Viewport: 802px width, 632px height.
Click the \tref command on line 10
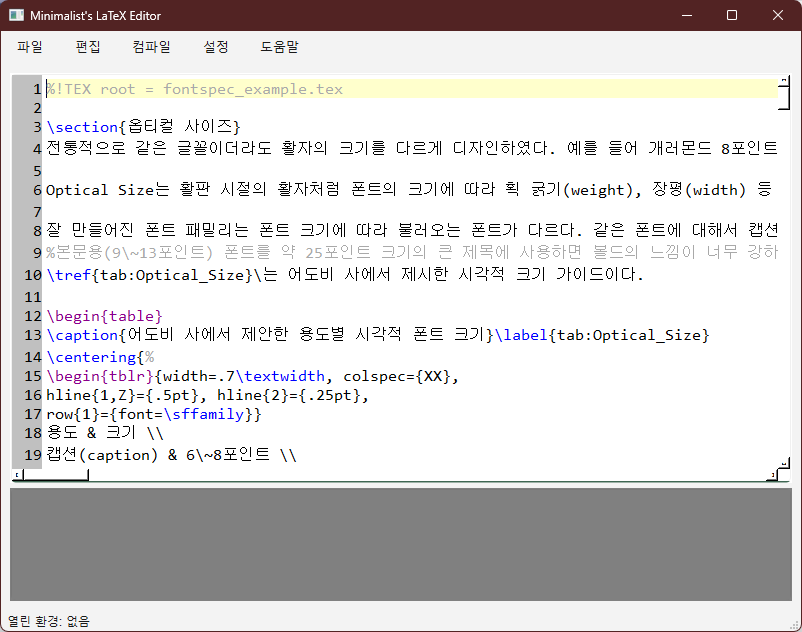(x=69, y=275)
